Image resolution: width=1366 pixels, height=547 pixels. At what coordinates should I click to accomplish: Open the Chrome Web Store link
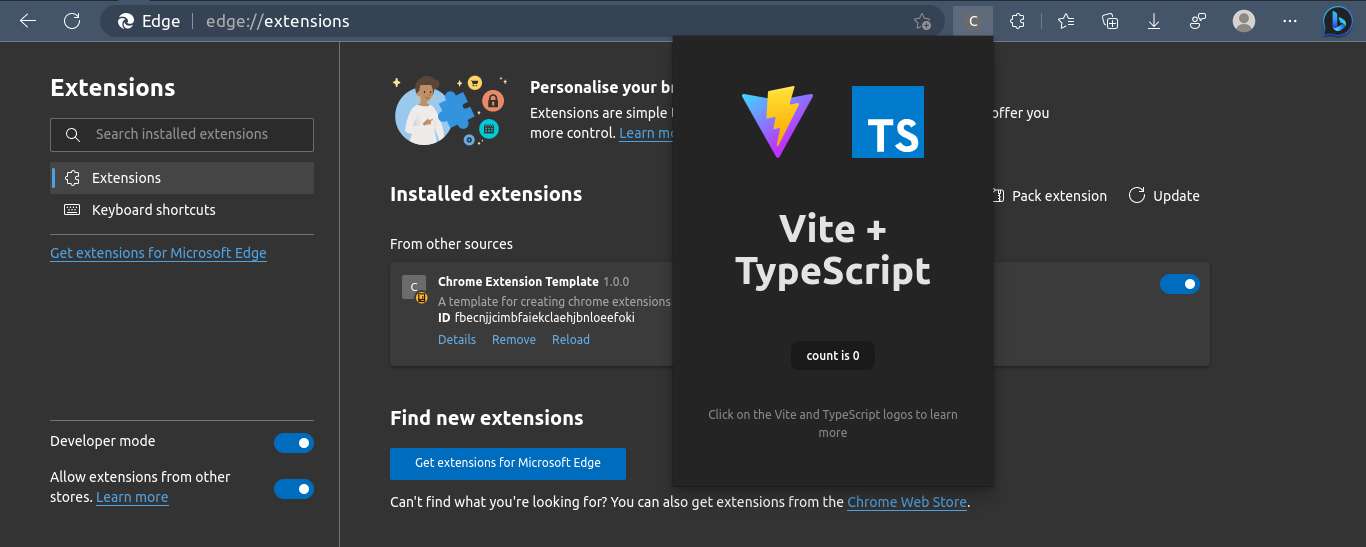click(x=907, y=502)
